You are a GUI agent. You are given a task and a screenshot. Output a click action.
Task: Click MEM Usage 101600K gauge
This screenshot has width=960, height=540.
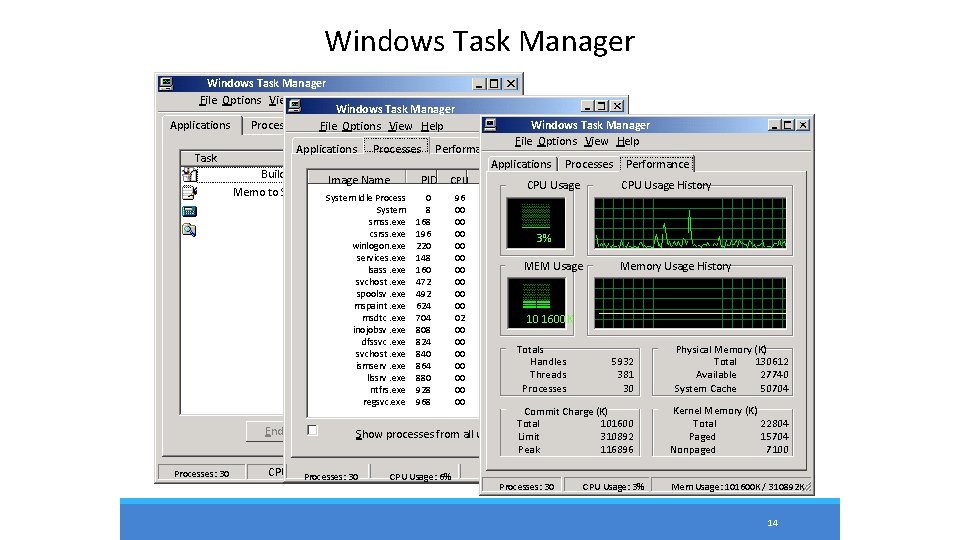coord(536,303)
